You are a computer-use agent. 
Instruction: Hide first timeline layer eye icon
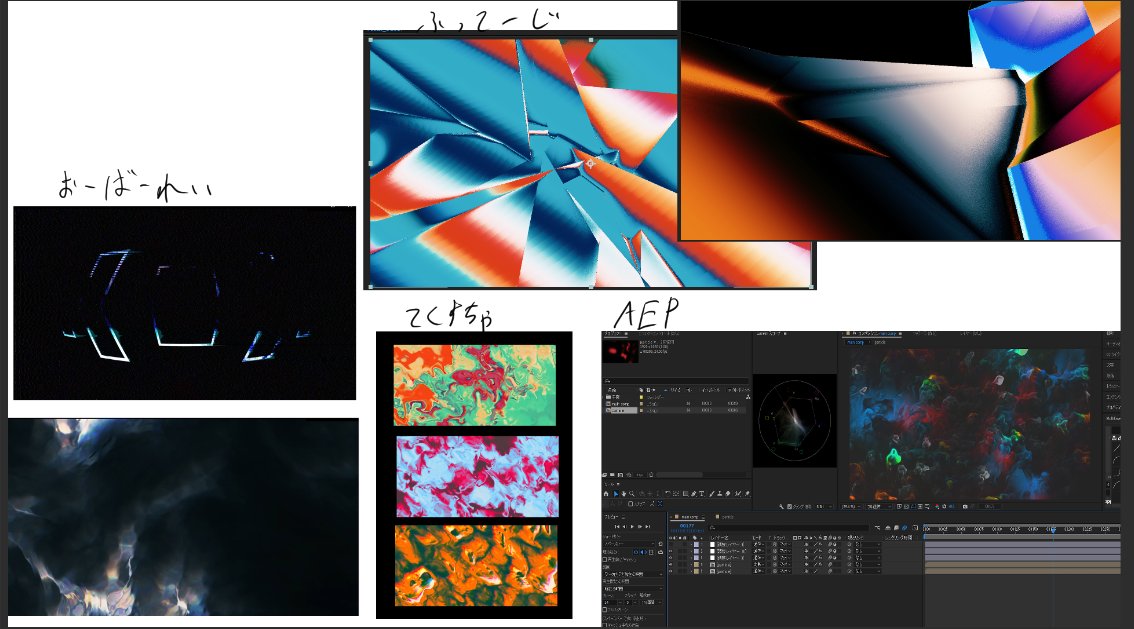[670, 544]
